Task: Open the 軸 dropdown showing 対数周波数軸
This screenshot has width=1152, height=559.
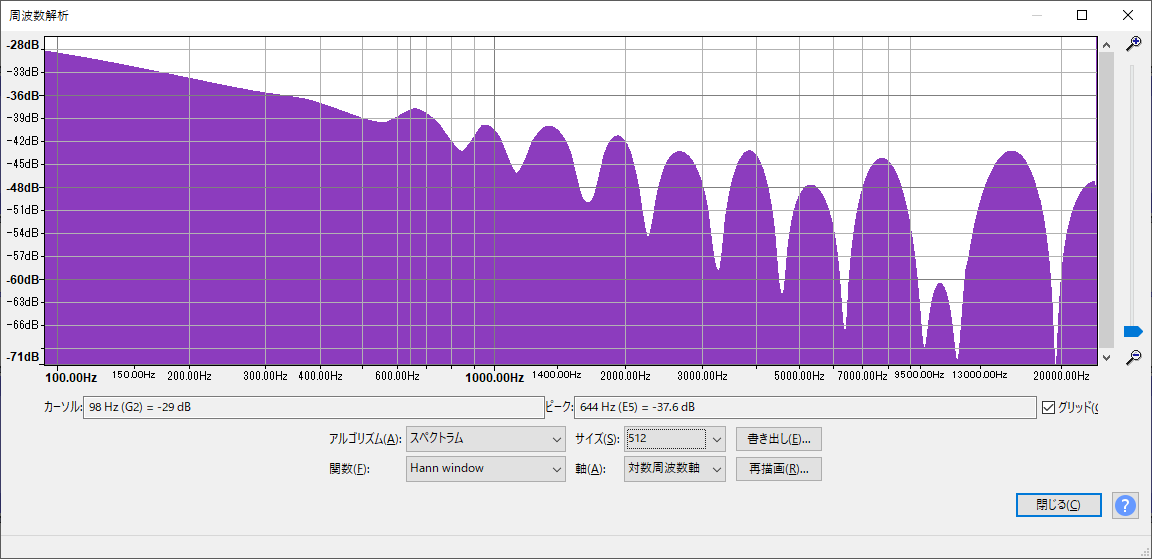Action: coord(674,469)
